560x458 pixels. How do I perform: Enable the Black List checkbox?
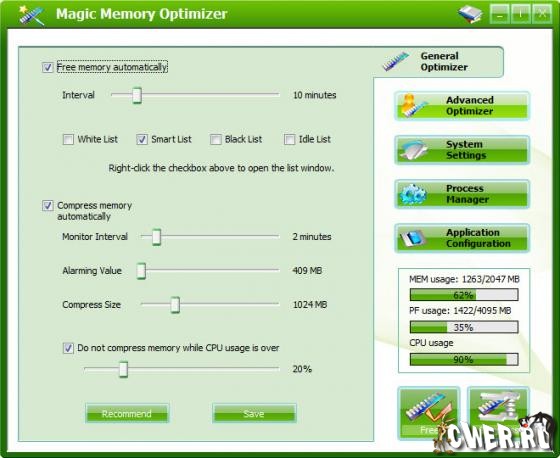pos(216,139)
